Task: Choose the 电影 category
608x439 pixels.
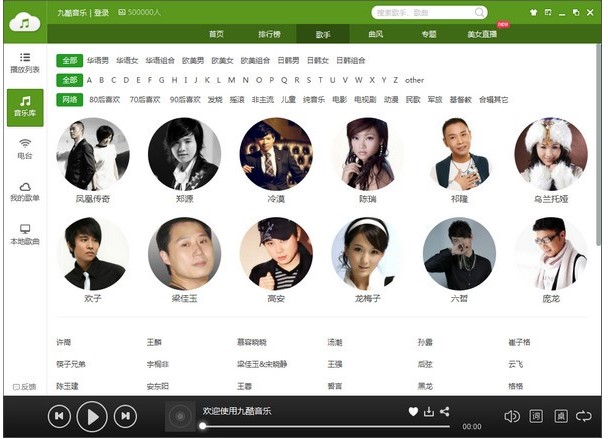Action: pyautogui.click(x=339, y=100)
